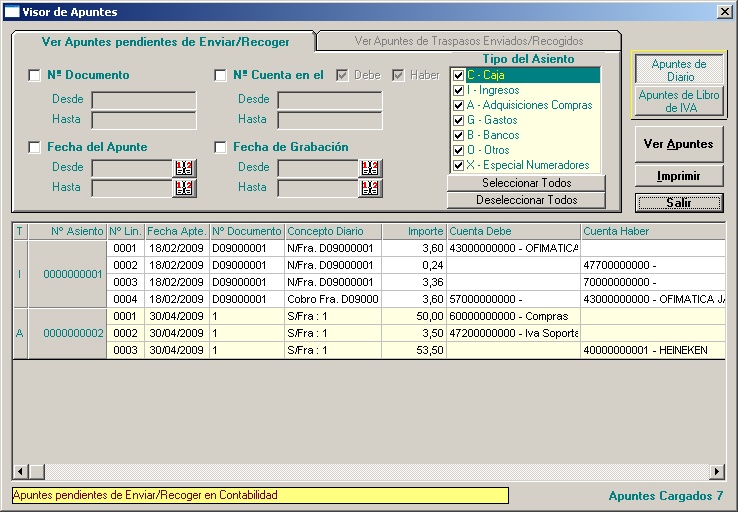
Task: Click the Nº Documento column header
Action: pos(247,231)
